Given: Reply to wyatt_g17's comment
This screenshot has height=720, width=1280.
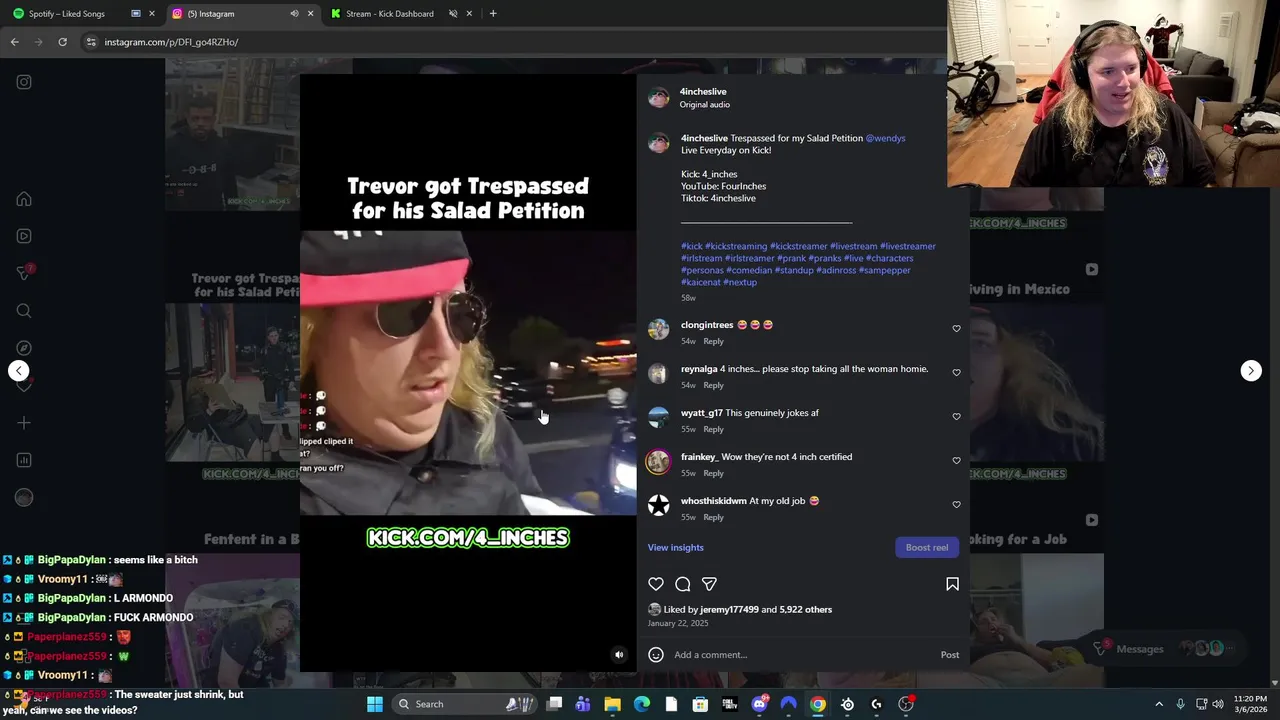Looking at the screenshot, I should (713, 429).
